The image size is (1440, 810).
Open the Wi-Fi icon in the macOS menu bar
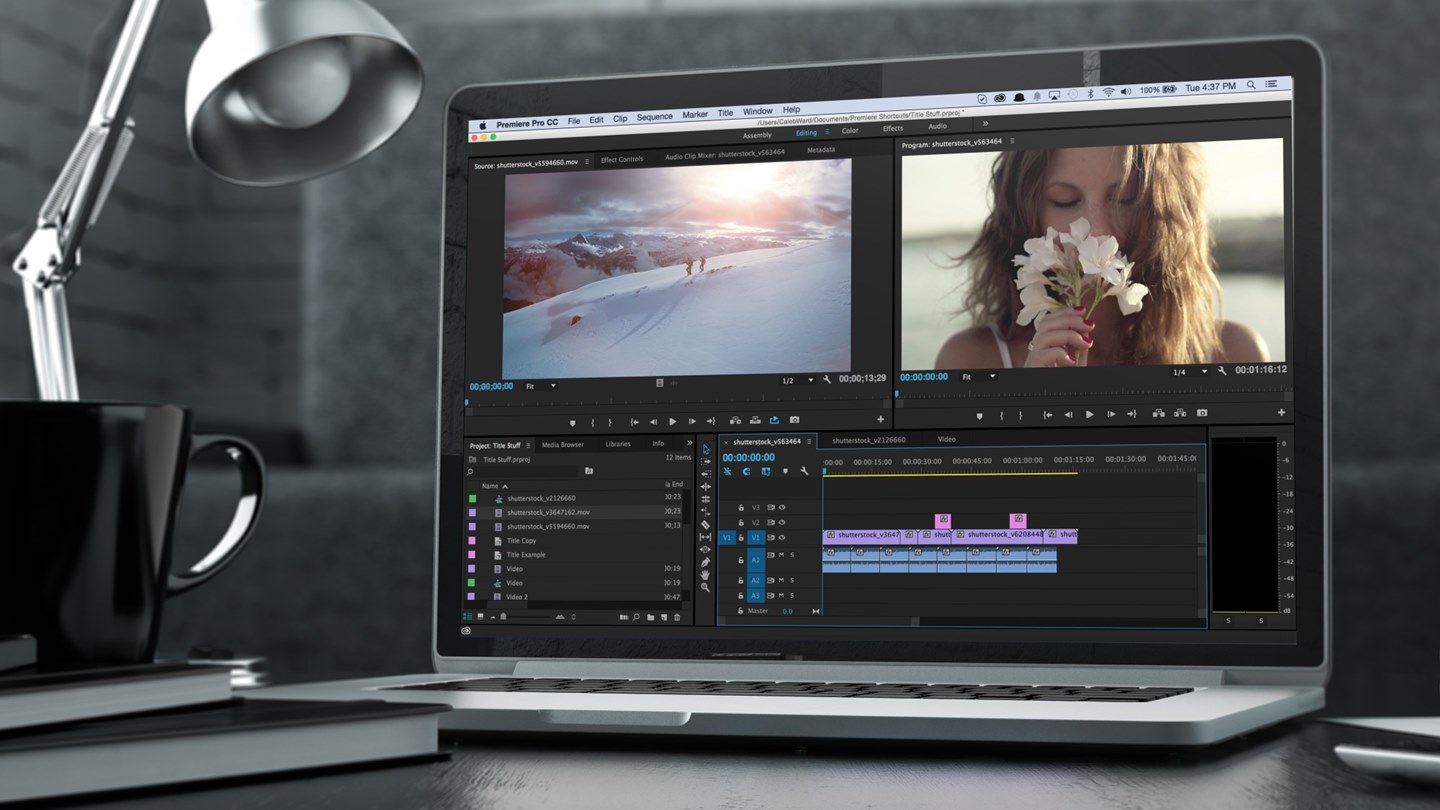pos(1108,91)
